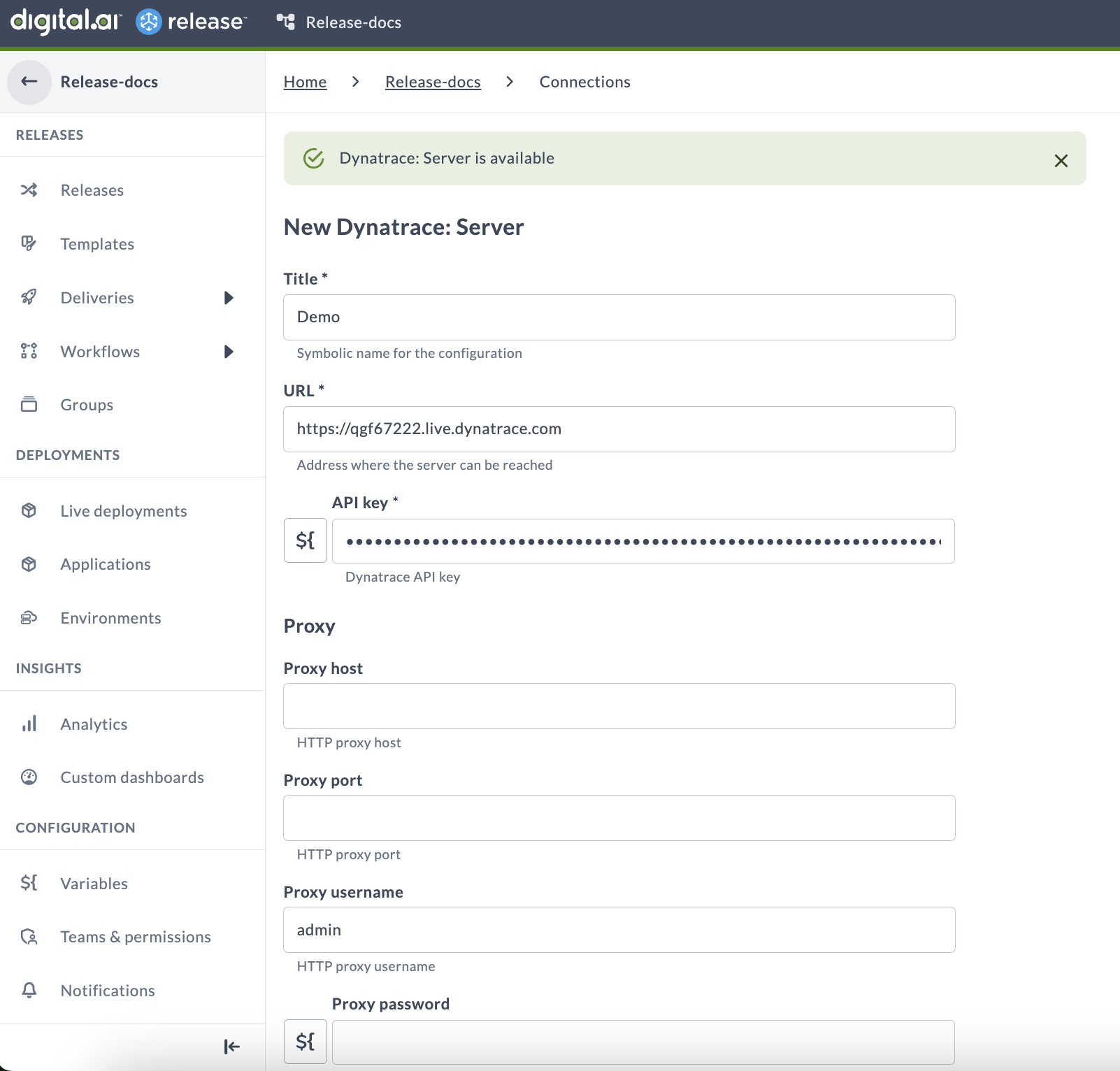Expand the Workflows submenu arrow

[x=229, y=352]
